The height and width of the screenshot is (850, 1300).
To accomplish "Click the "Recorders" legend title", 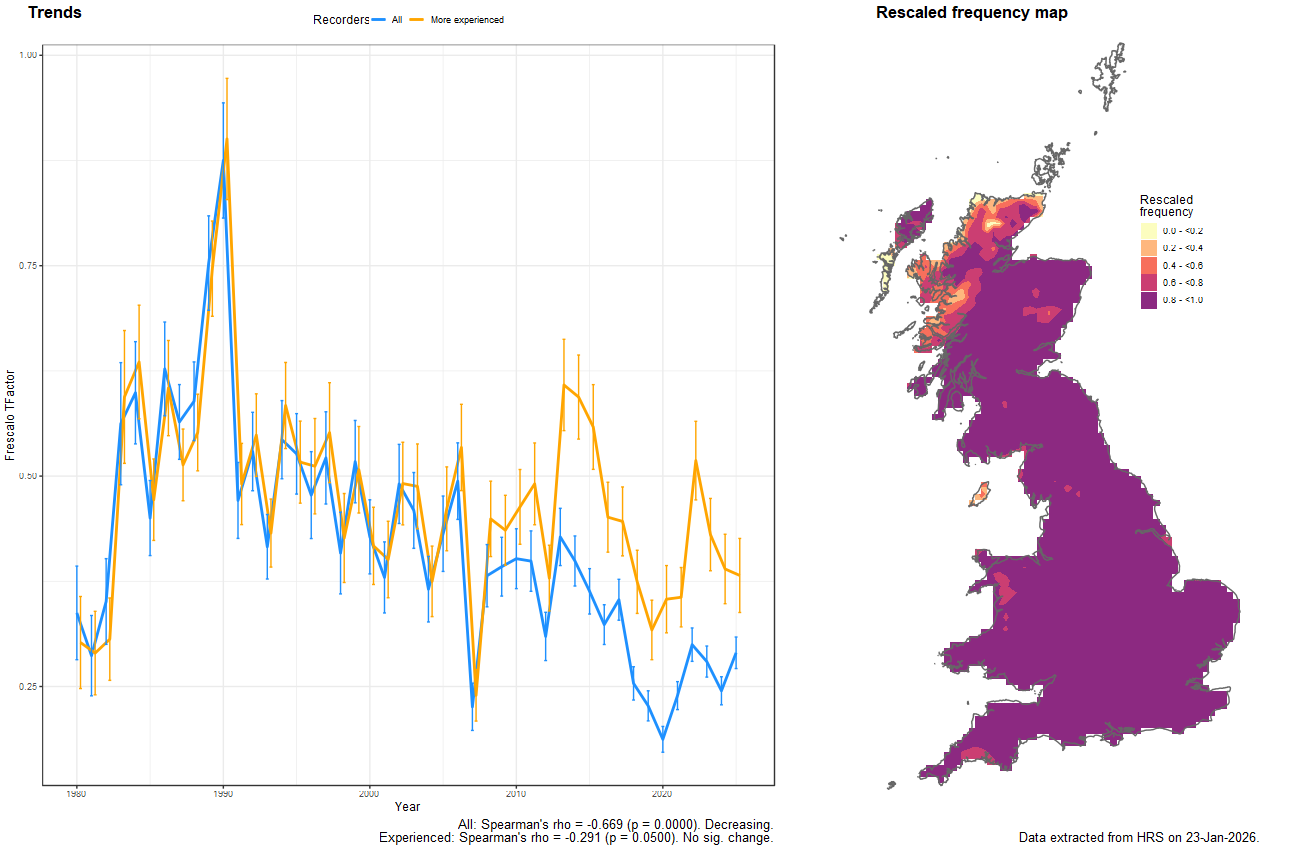I will tap(341, 19).
